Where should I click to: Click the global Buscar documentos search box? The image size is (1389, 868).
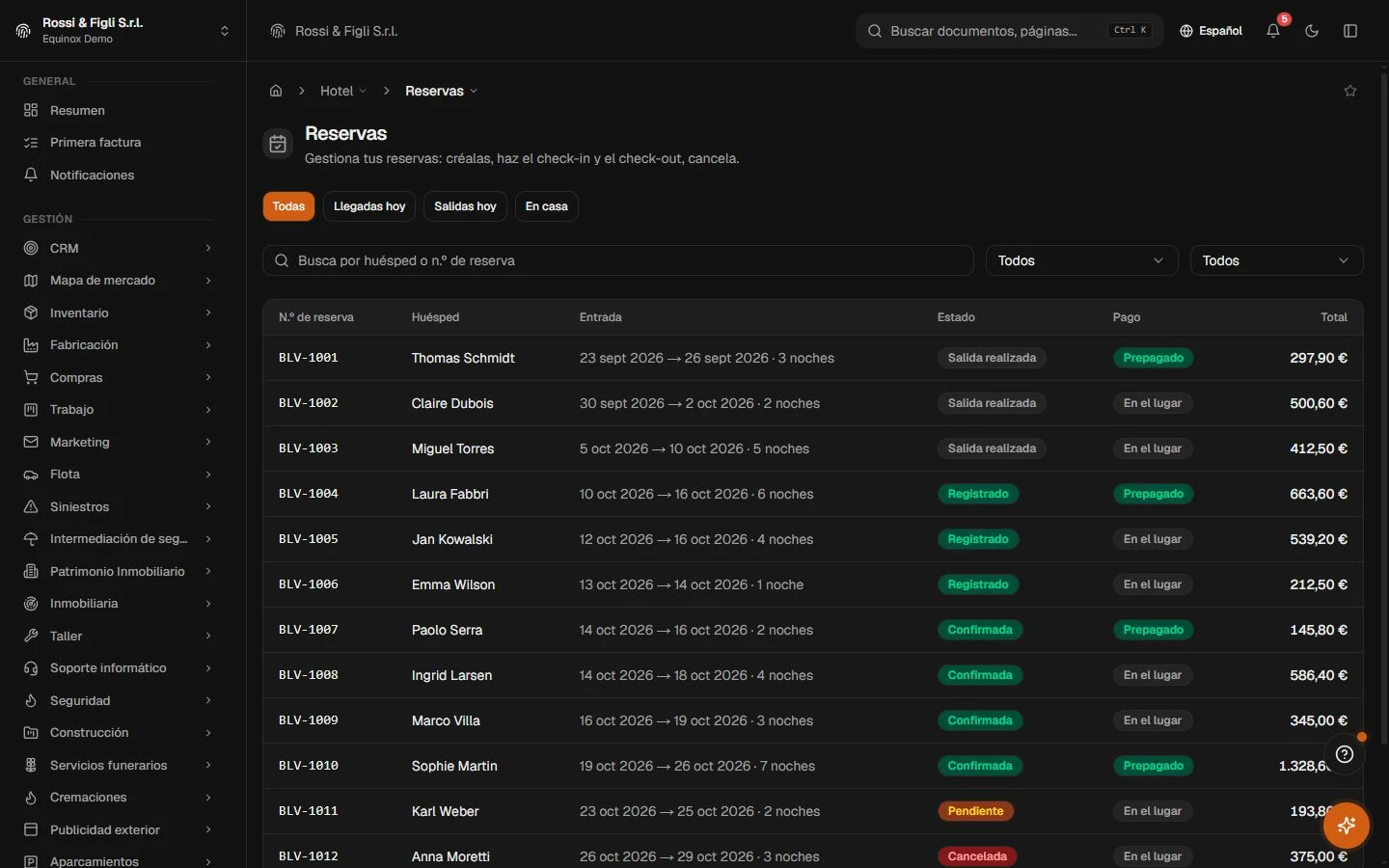click(1009, 31)
